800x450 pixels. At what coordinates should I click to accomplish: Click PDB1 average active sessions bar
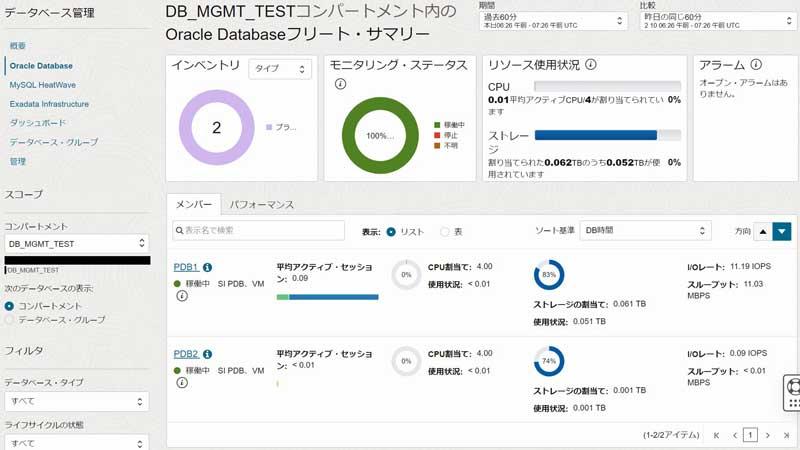tap(328, 297)
